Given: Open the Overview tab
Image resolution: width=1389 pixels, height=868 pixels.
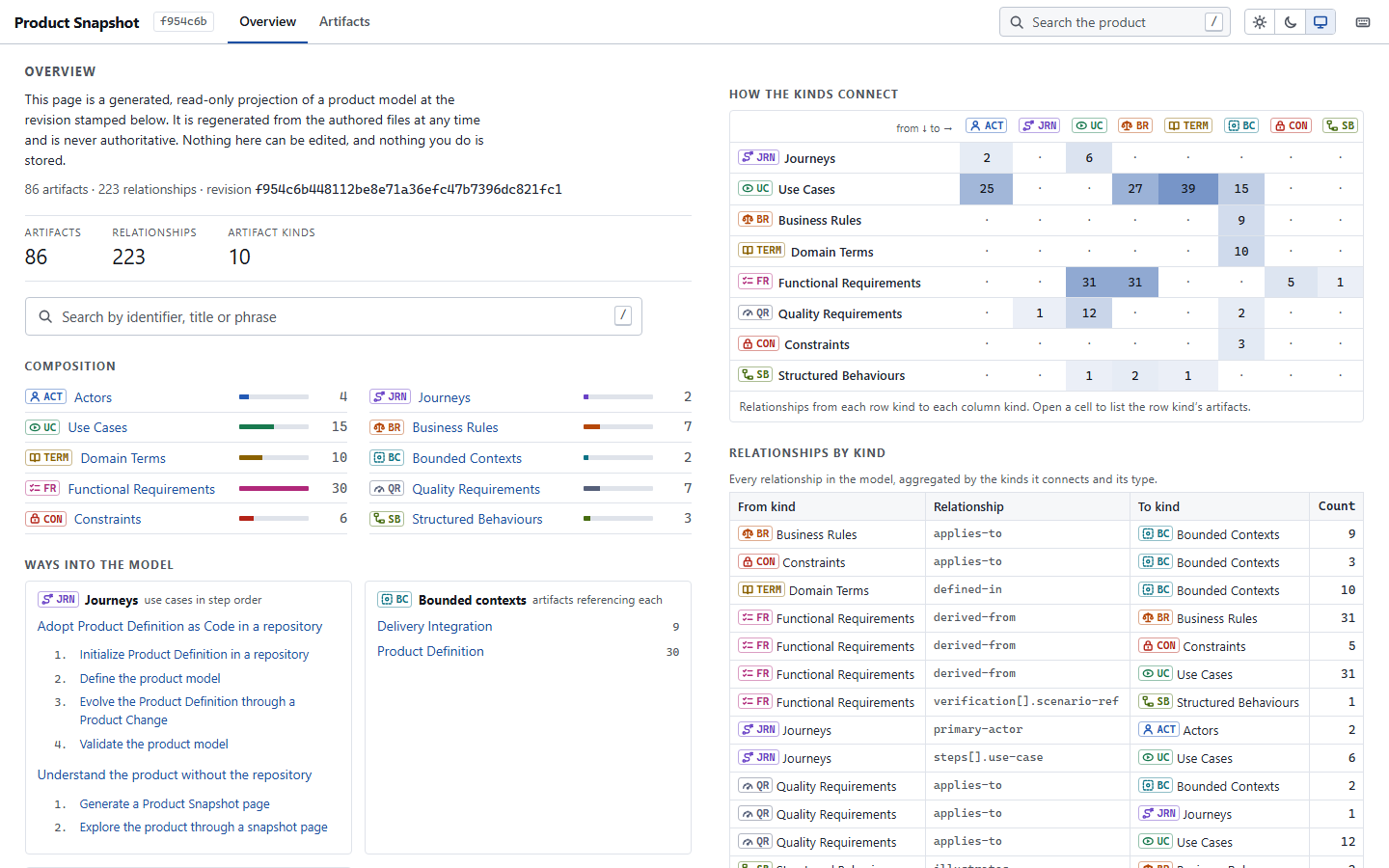Looking at the screenshot, I should pos(267,21).
